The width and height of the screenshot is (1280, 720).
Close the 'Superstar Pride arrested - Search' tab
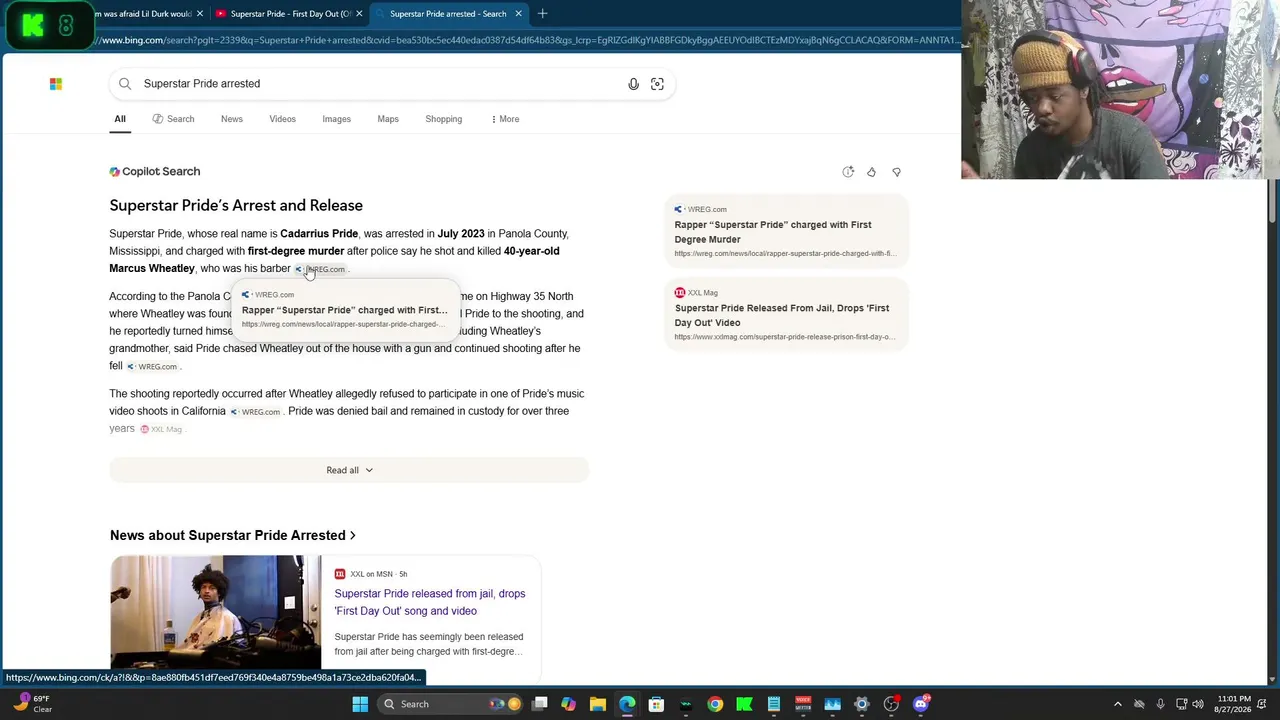518,14
